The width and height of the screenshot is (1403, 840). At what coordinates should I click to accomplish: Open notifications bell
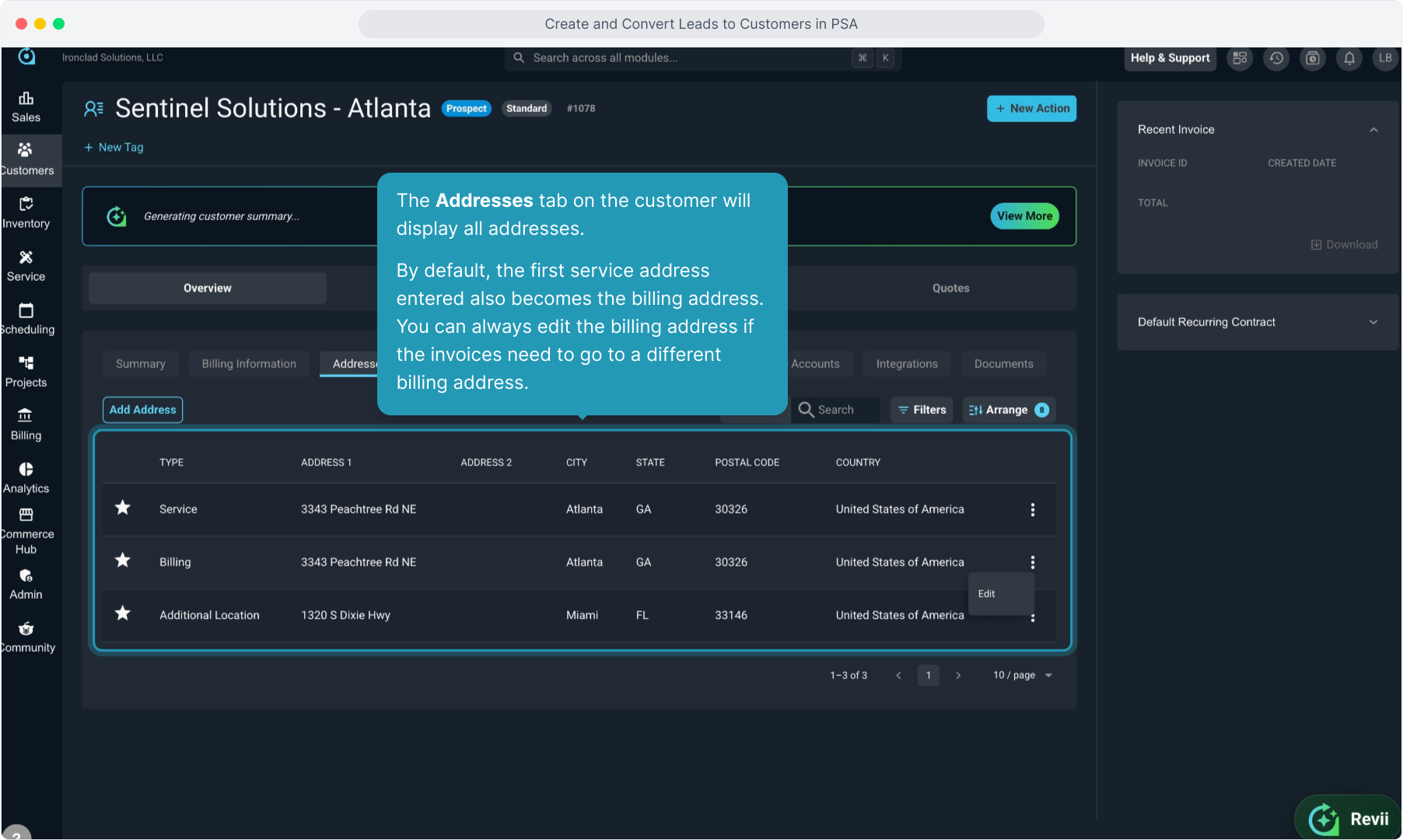pyautogui.click(x=1349, y=58)
